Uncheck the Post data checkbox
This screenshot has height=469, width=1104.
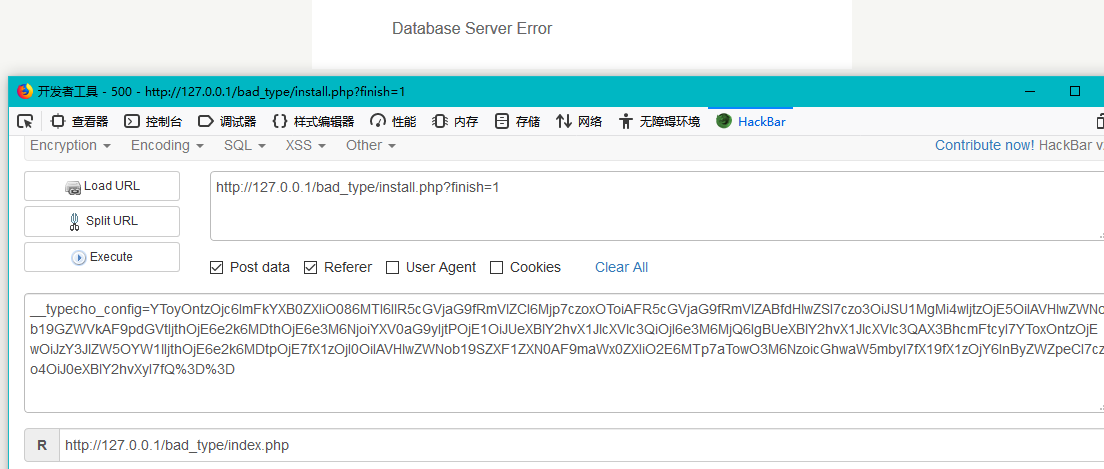[217, 267]
